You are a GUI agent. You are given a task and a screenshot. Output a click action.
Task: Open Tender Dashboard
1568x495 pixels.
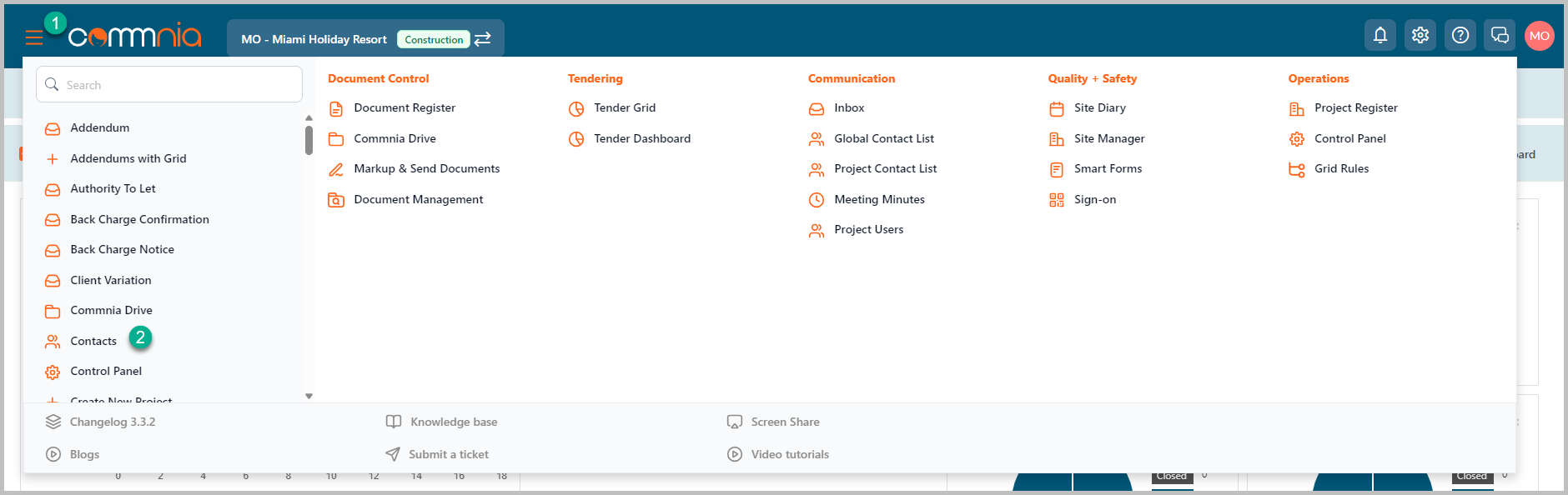pyautogui.click(x=642, y=138)
